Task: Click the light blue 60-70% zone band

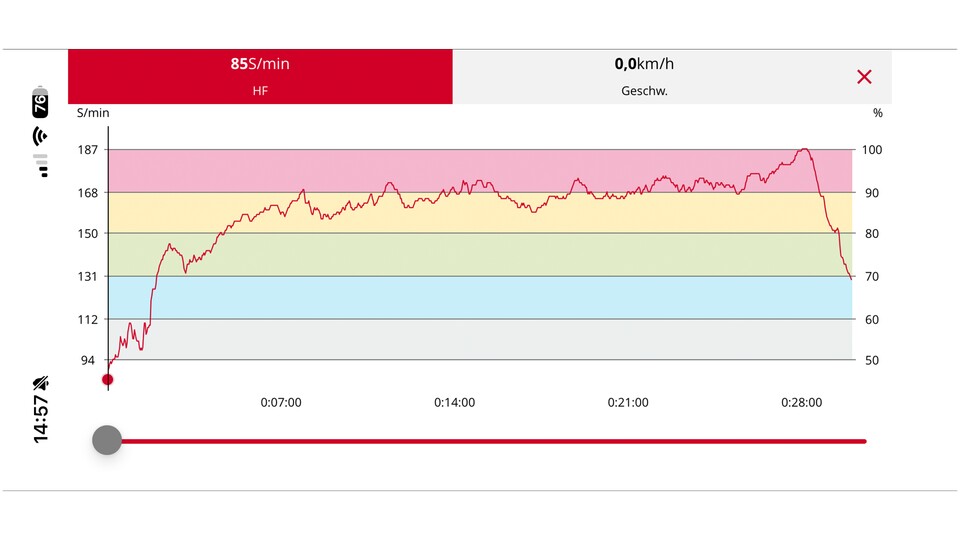Action: 480,297
